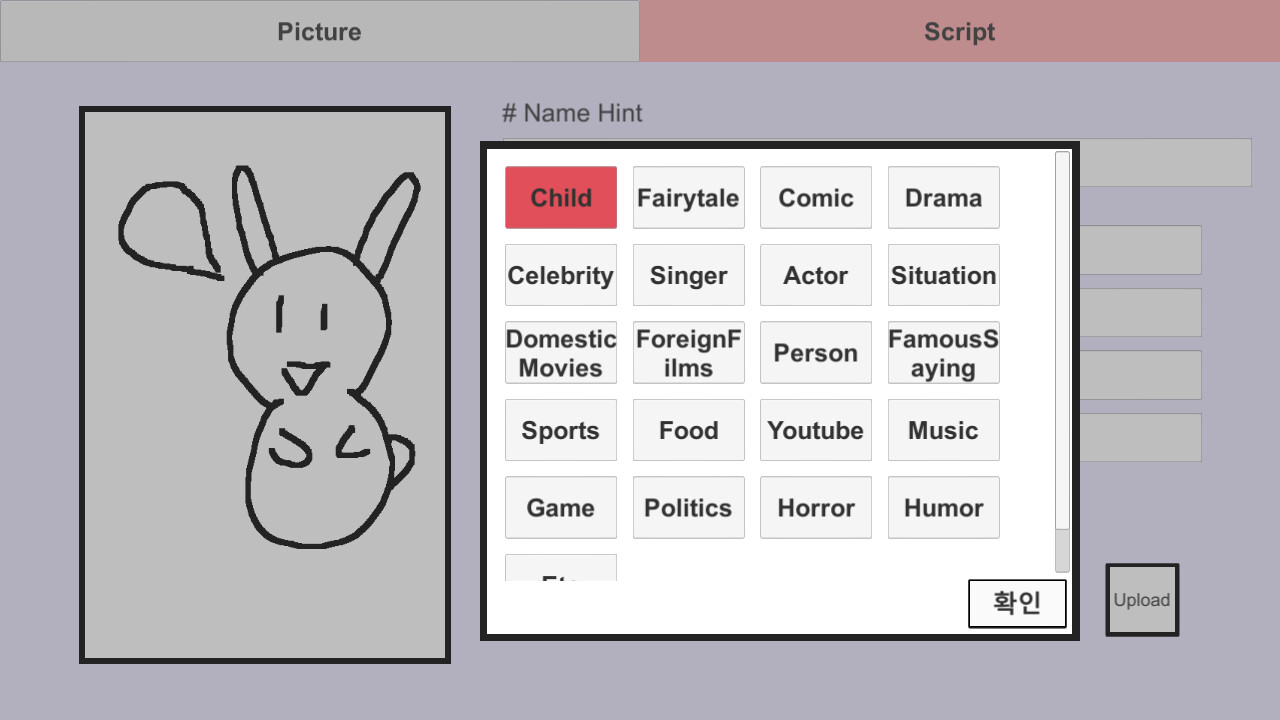
Task: Confirm selection with the 확인 button
Action: pyautogui.click(x=1017, y=603)
